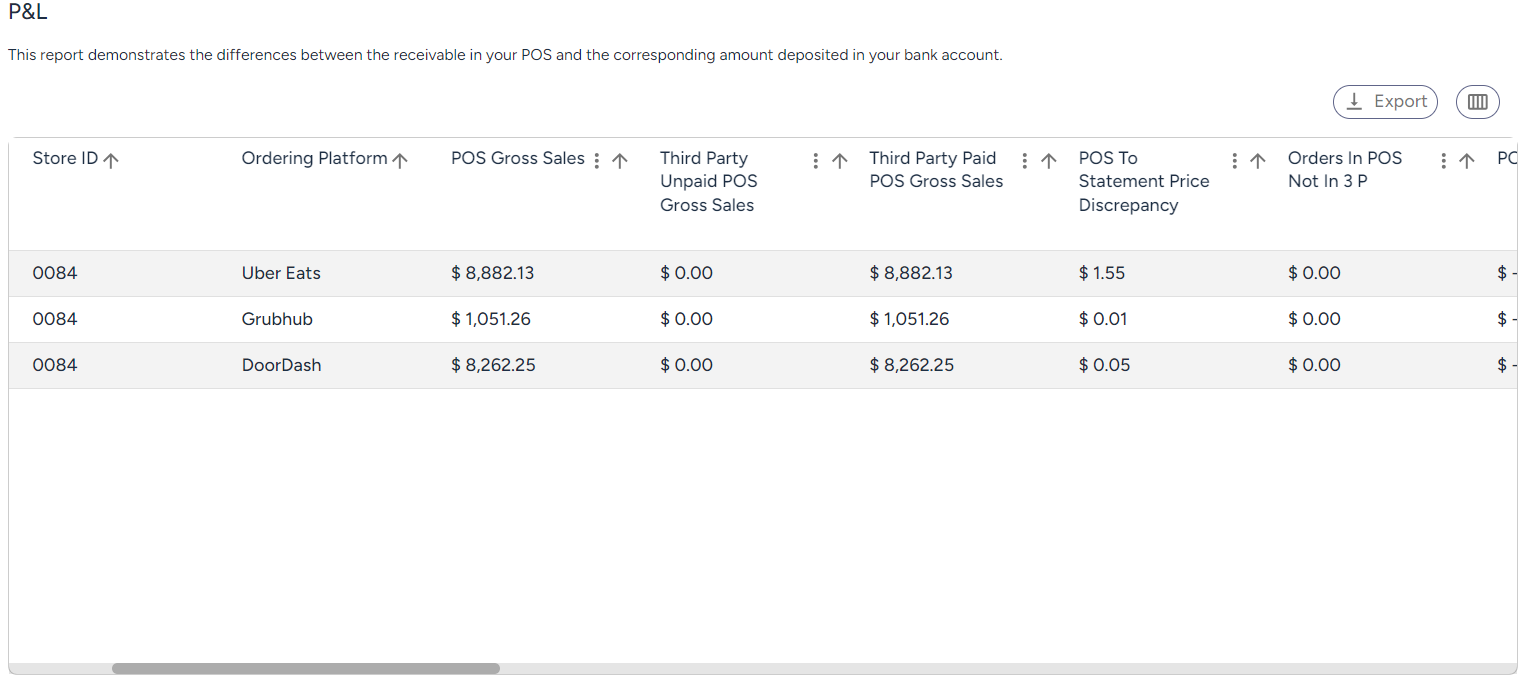This screenshot has height=694, width=1525.
Task: Click Uber Eats POS Gross Sales $8,882.13 cell
Action: coord(493,273)
